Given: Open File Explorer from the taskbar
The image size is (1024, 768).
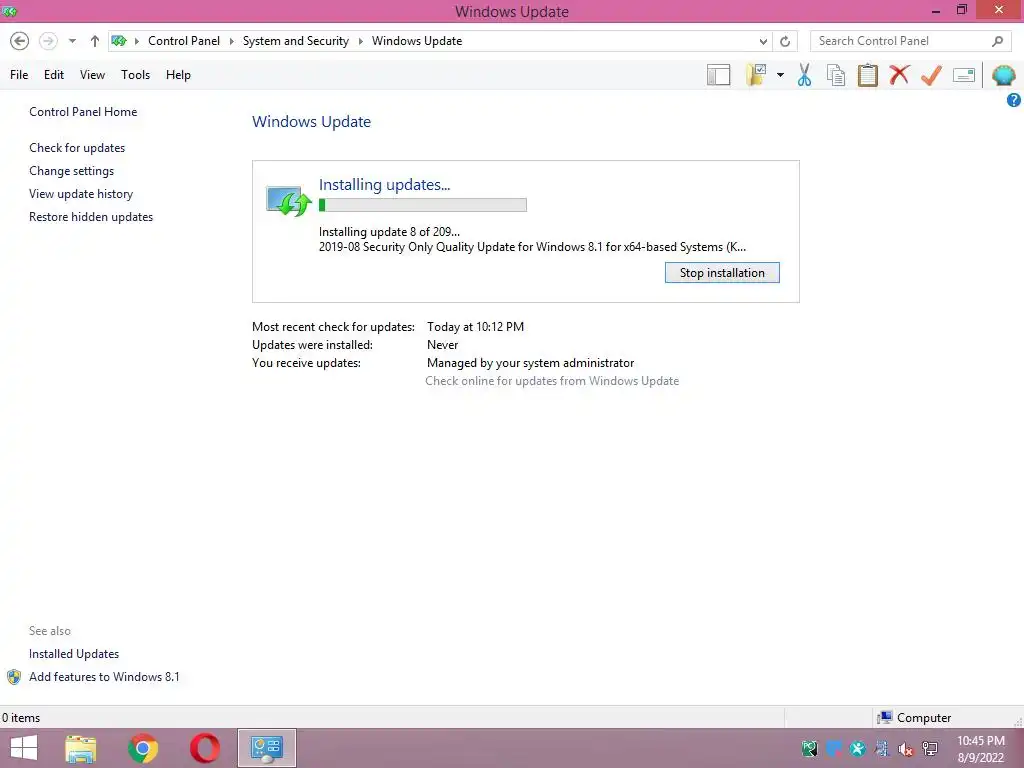Looking at the screenshot, I should point(81,748).
